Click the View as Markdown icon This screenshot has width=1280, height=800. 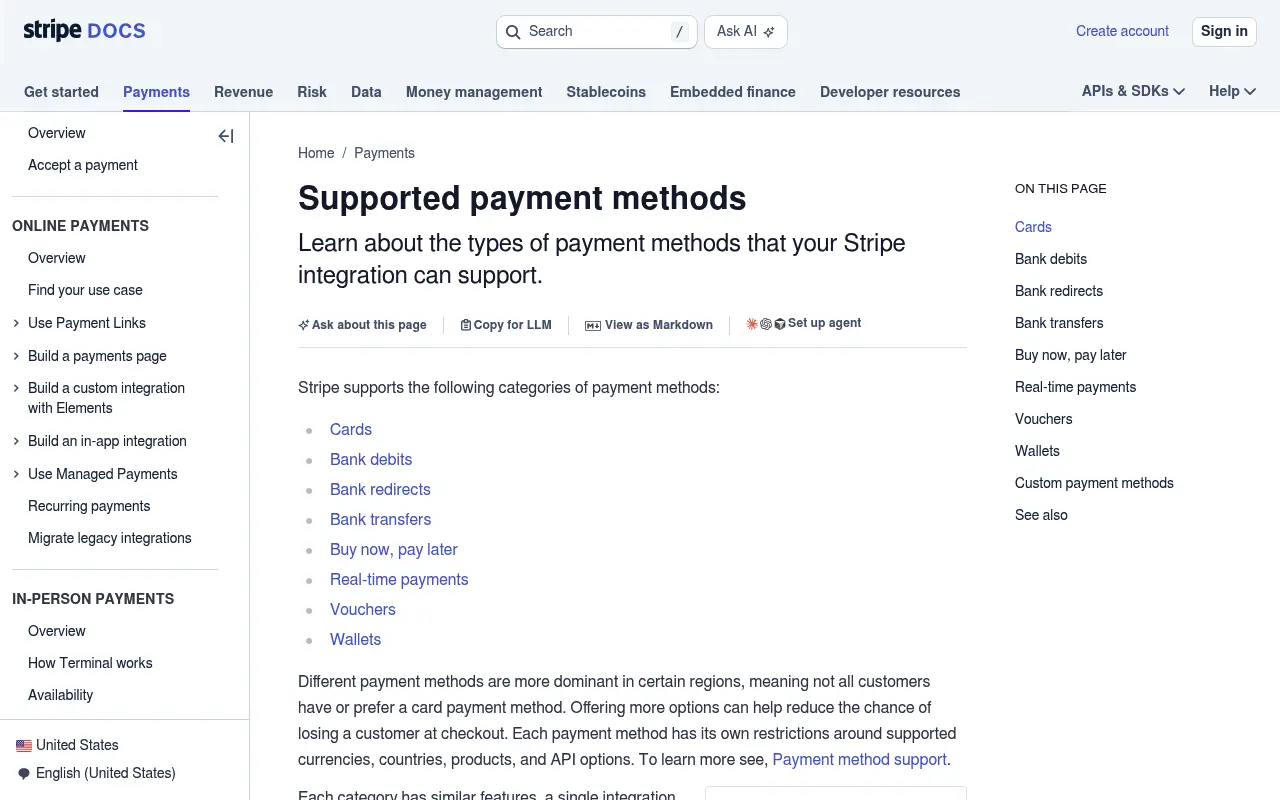(x=593, y=325)
